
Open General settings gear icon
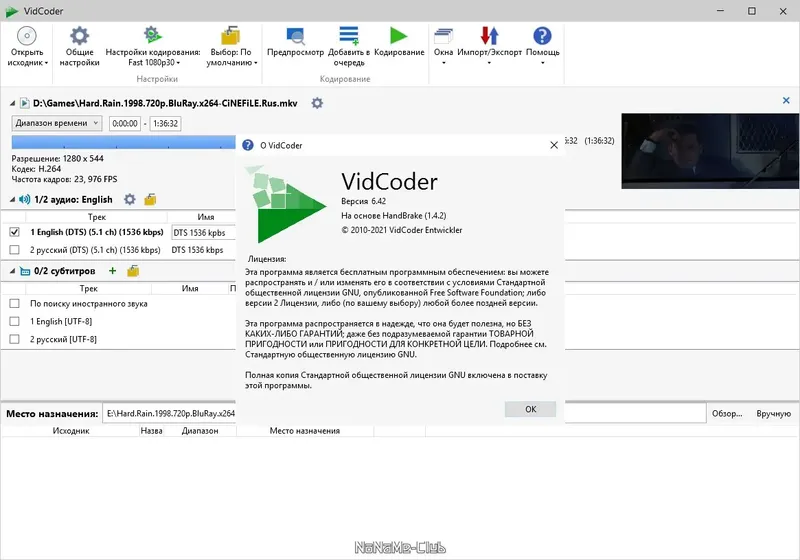(79, 36)
